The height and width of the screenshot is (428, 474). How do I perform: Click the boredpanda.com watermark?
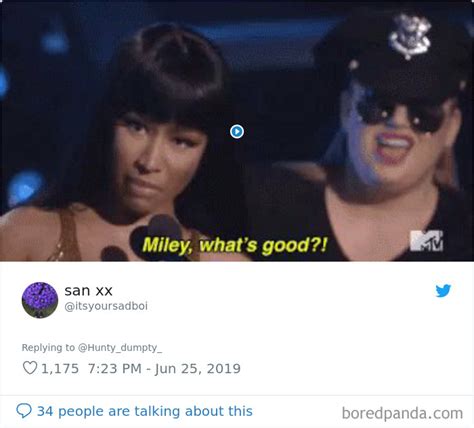point(402,413)
